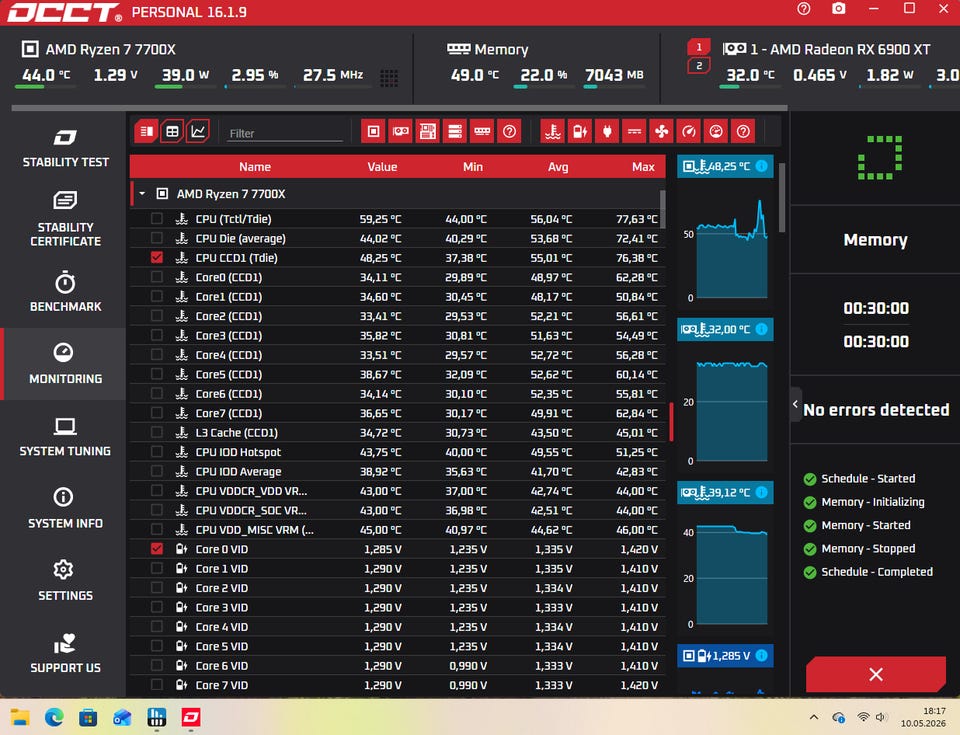Open help from the title bar question icon

point(804,9)
